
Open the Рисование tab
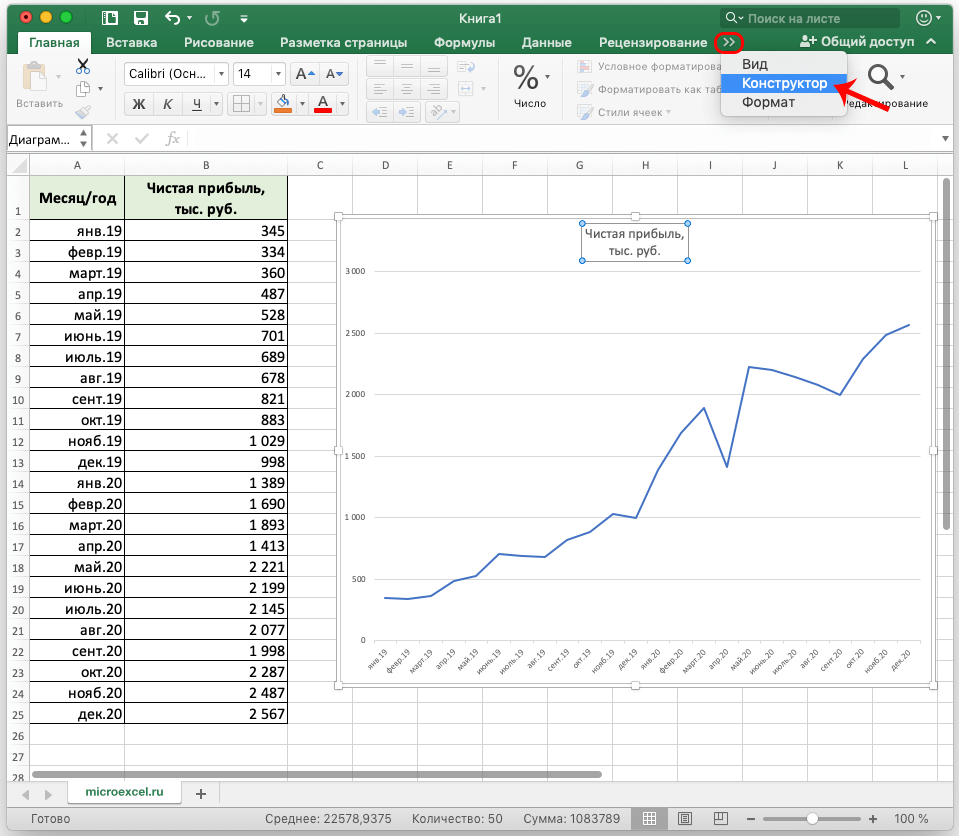tap(218, 42)
